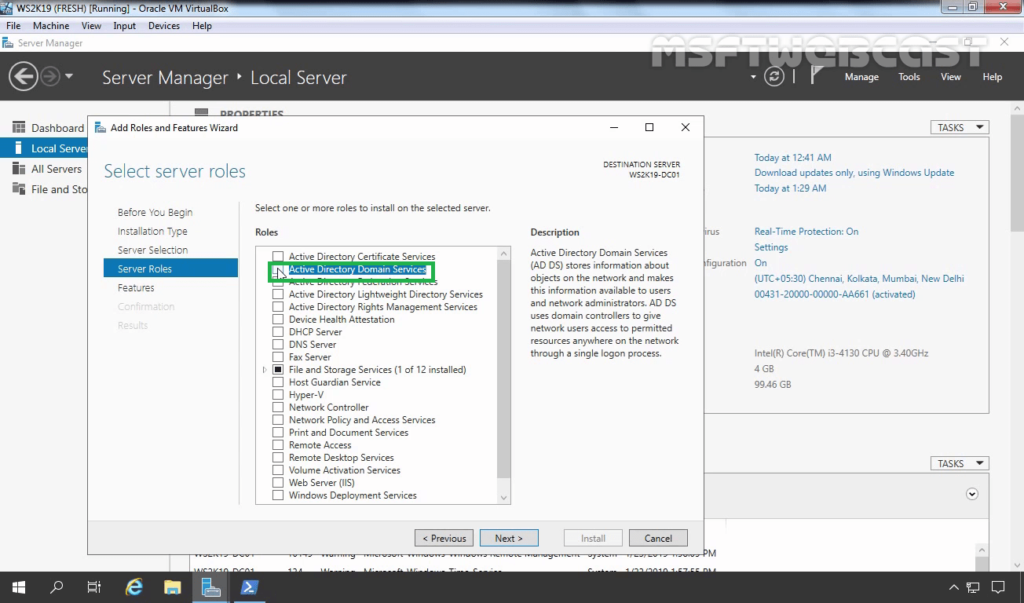
Task: Open the Windows Start button
Action: pos(18,587)
